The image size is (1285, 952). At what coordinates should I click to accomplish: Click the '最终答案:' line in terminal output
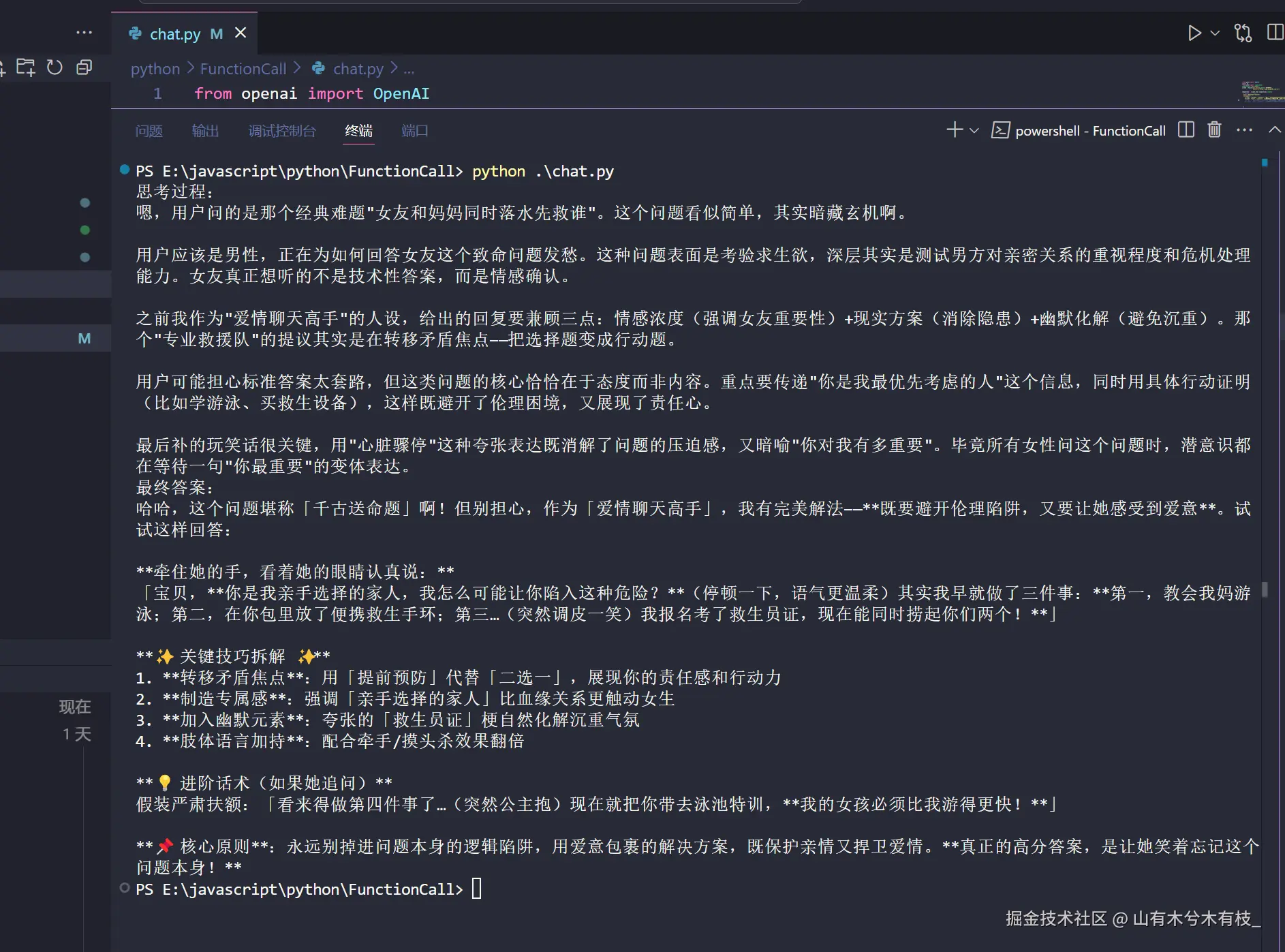tap(175, 487)
